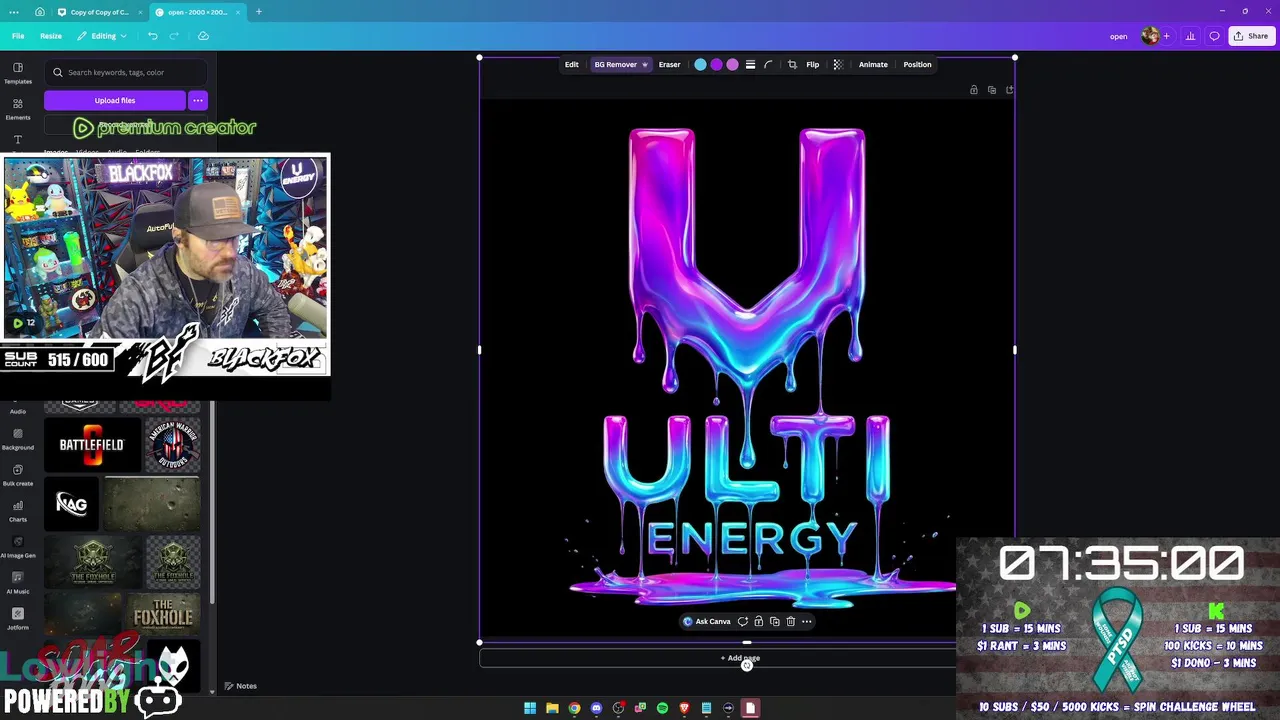Image resolution: width=1280 pixels, height=720 pixels.
Task: Select the Battlefield 6 upload thumbnail
Action: 92,445
